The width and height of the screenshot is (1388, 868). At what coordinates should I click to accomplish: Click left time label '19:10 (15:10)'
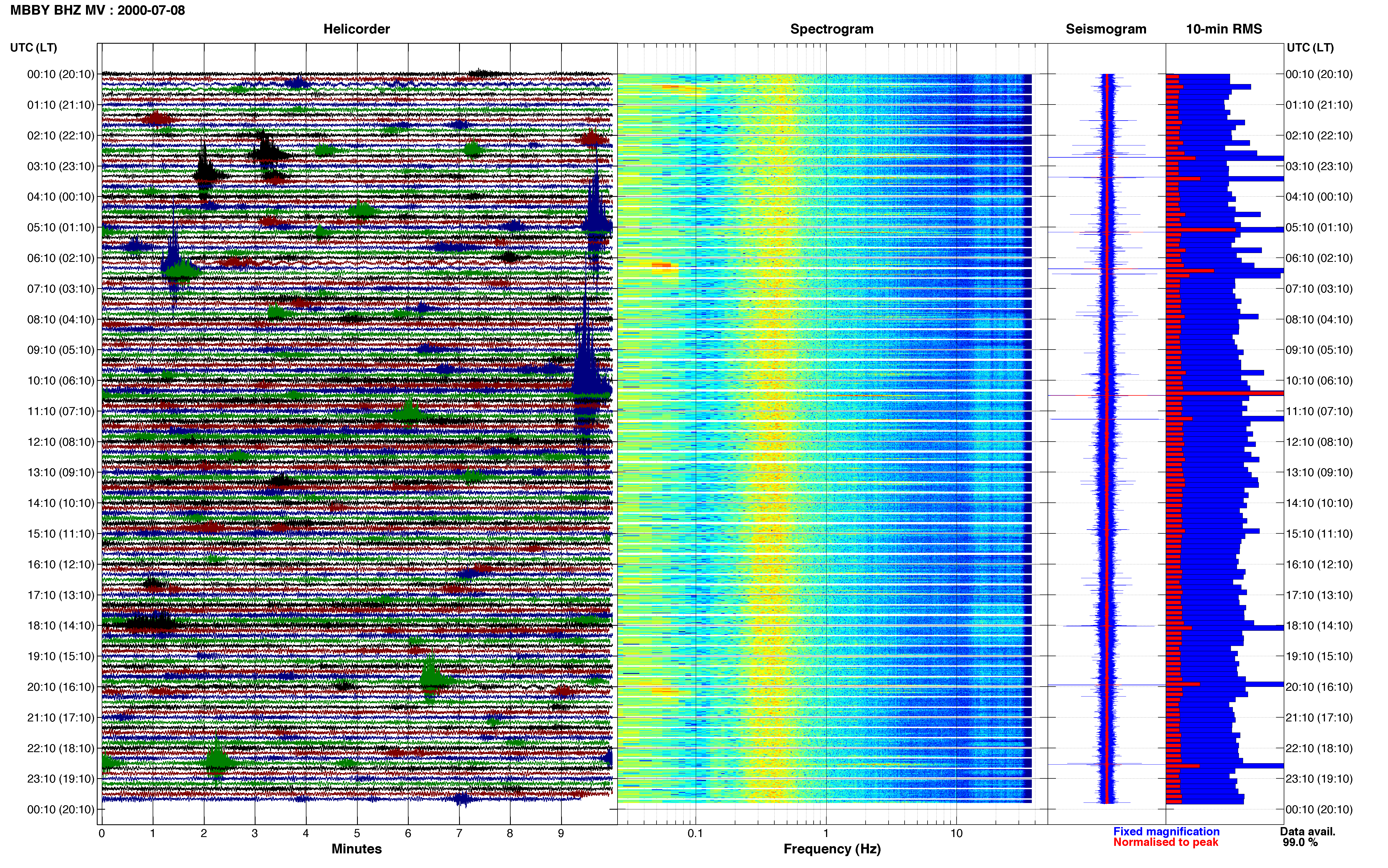pyautogui.click(x=61, y=656)
